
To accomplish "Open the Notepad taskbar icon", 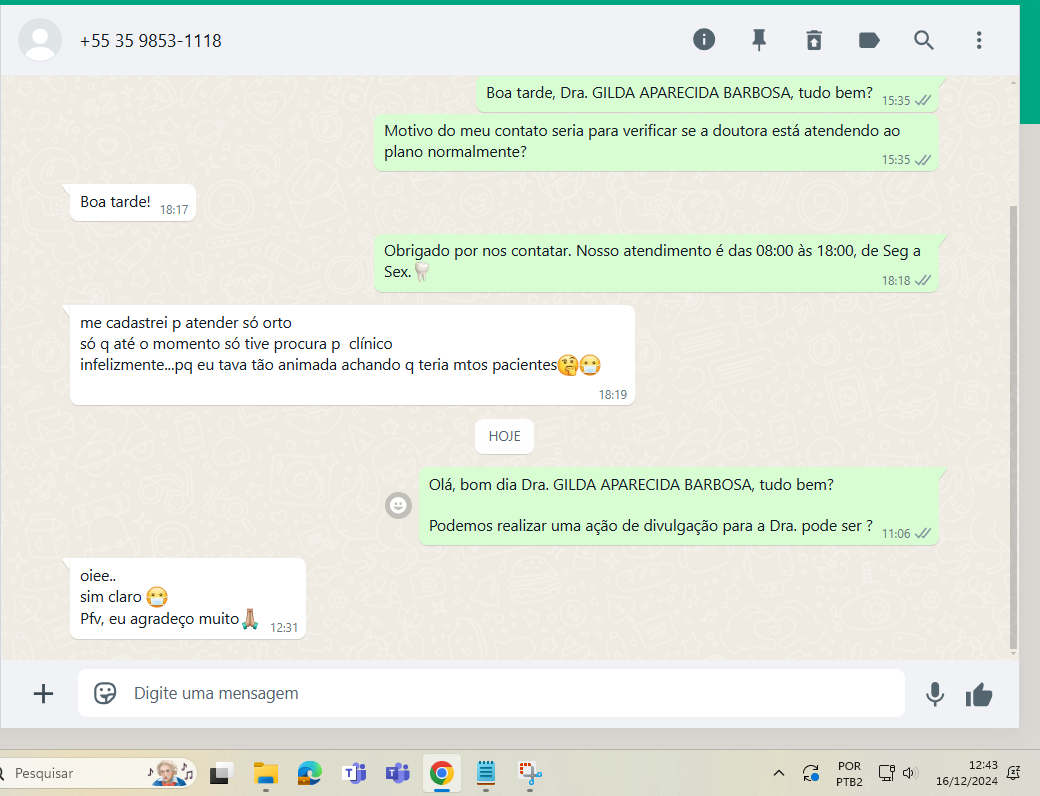I will (x=486, y=773).
